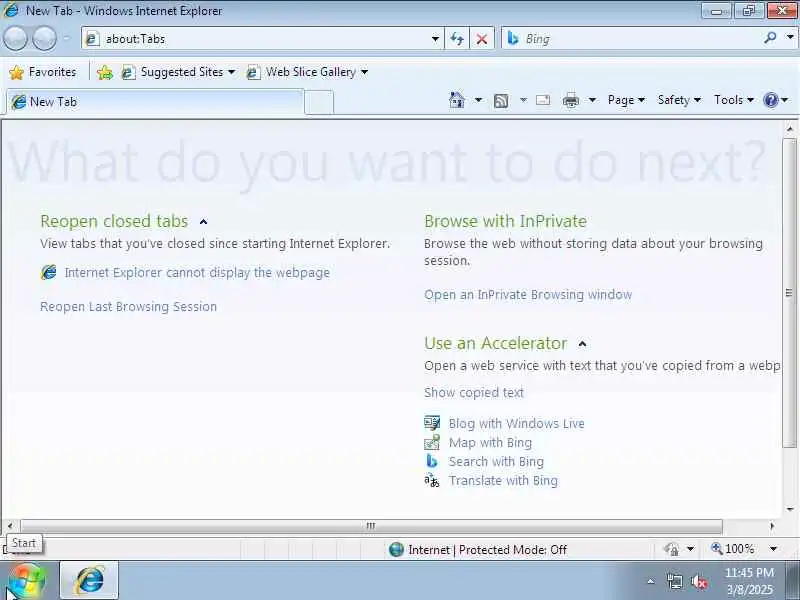Click Blog with Windows Live link
The image size is (800, 600).
click(517, 423)
